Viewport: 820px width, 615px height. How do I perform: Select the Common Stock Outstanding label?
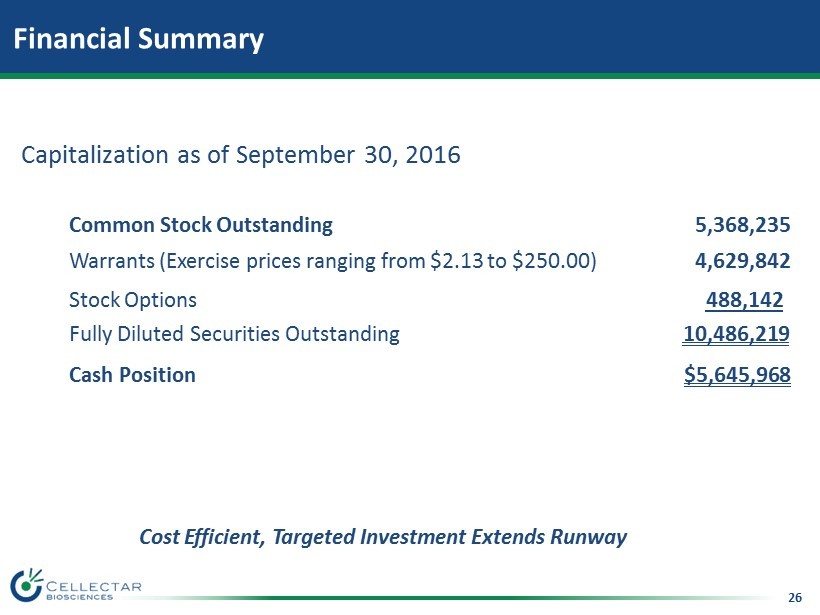coord(201,224)
